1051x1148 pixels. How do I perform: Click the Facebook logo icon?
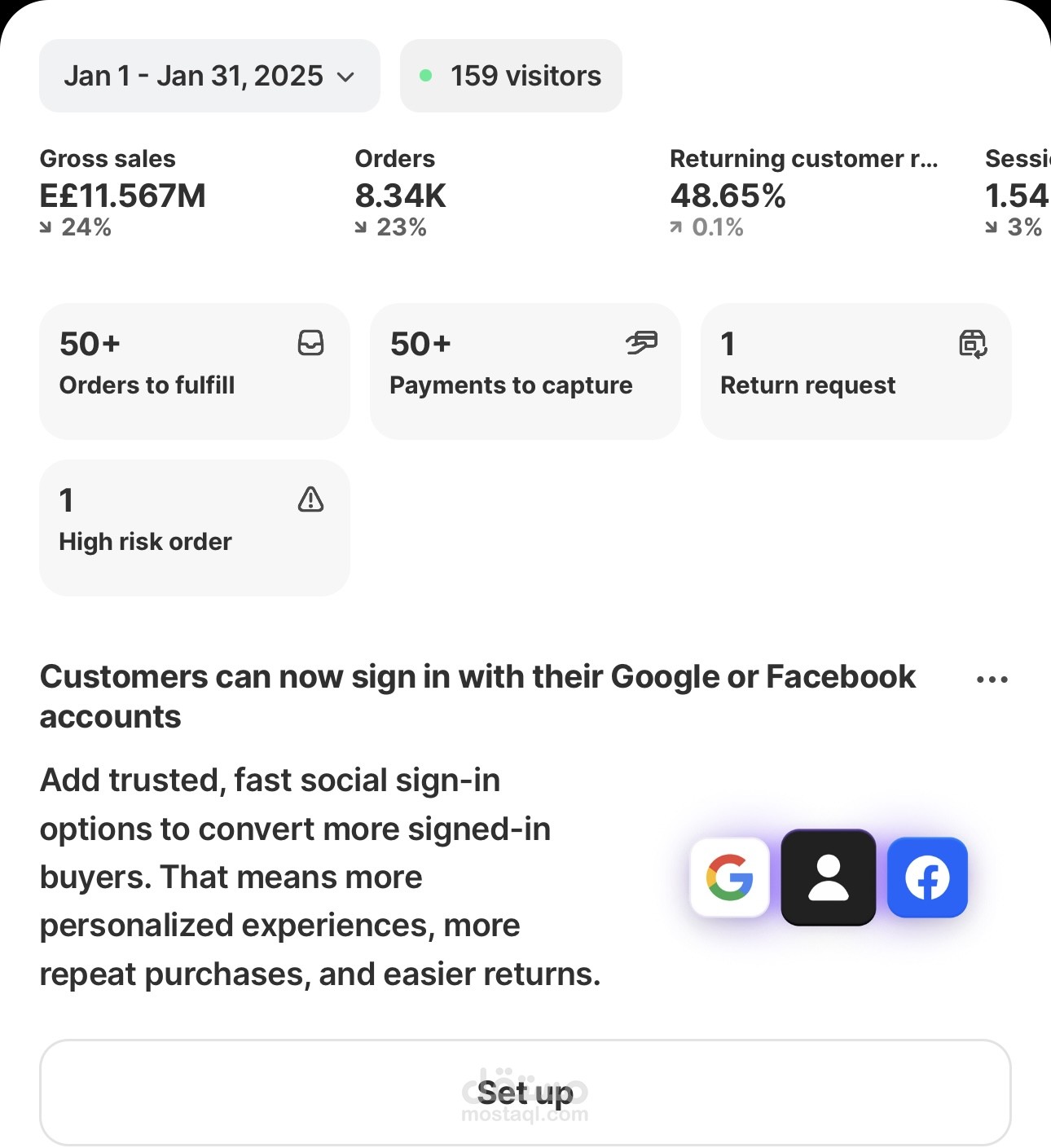927,877
